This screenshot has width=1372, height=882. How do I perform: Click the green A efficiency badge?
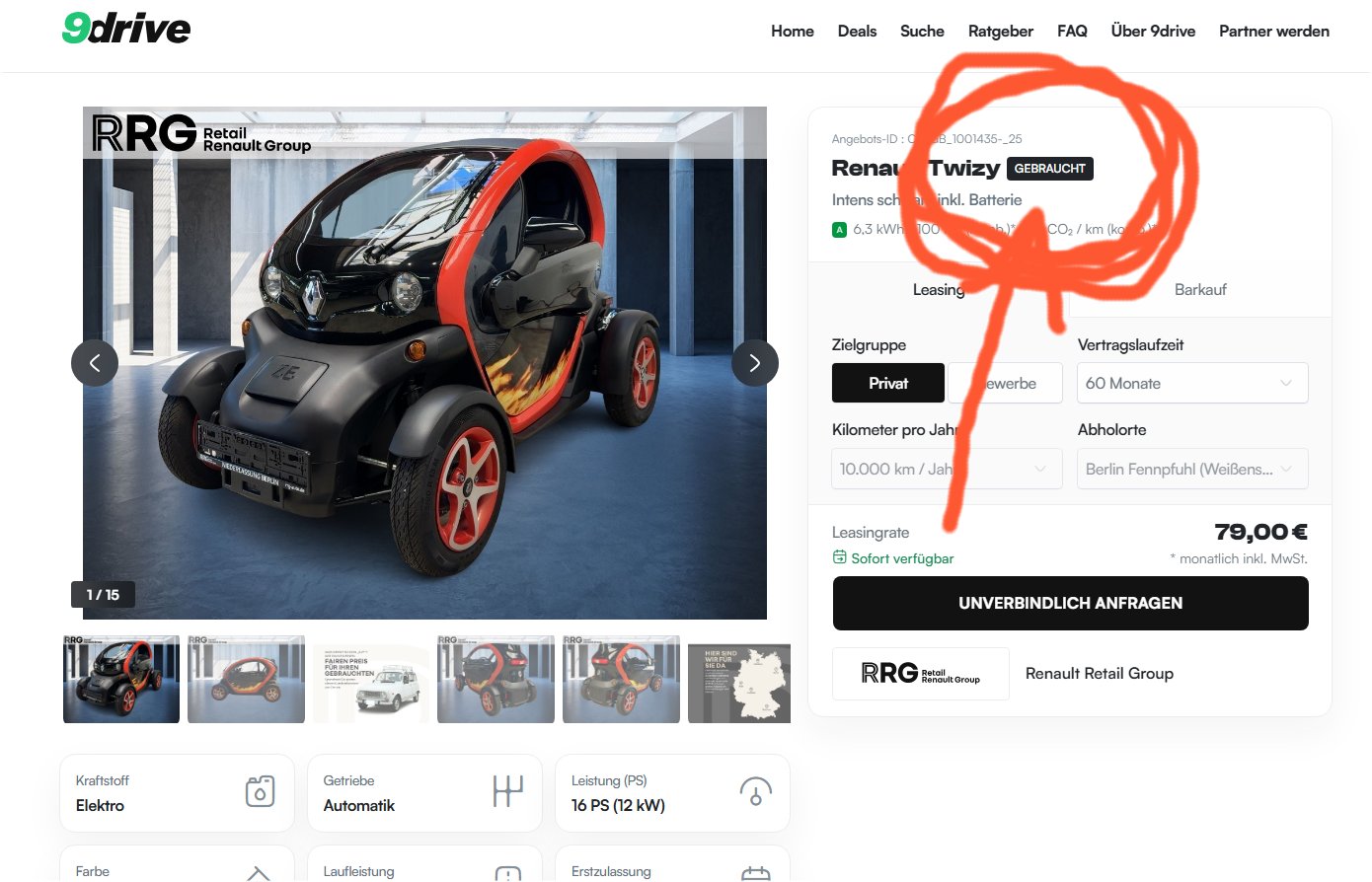click(x=840, y=230)
